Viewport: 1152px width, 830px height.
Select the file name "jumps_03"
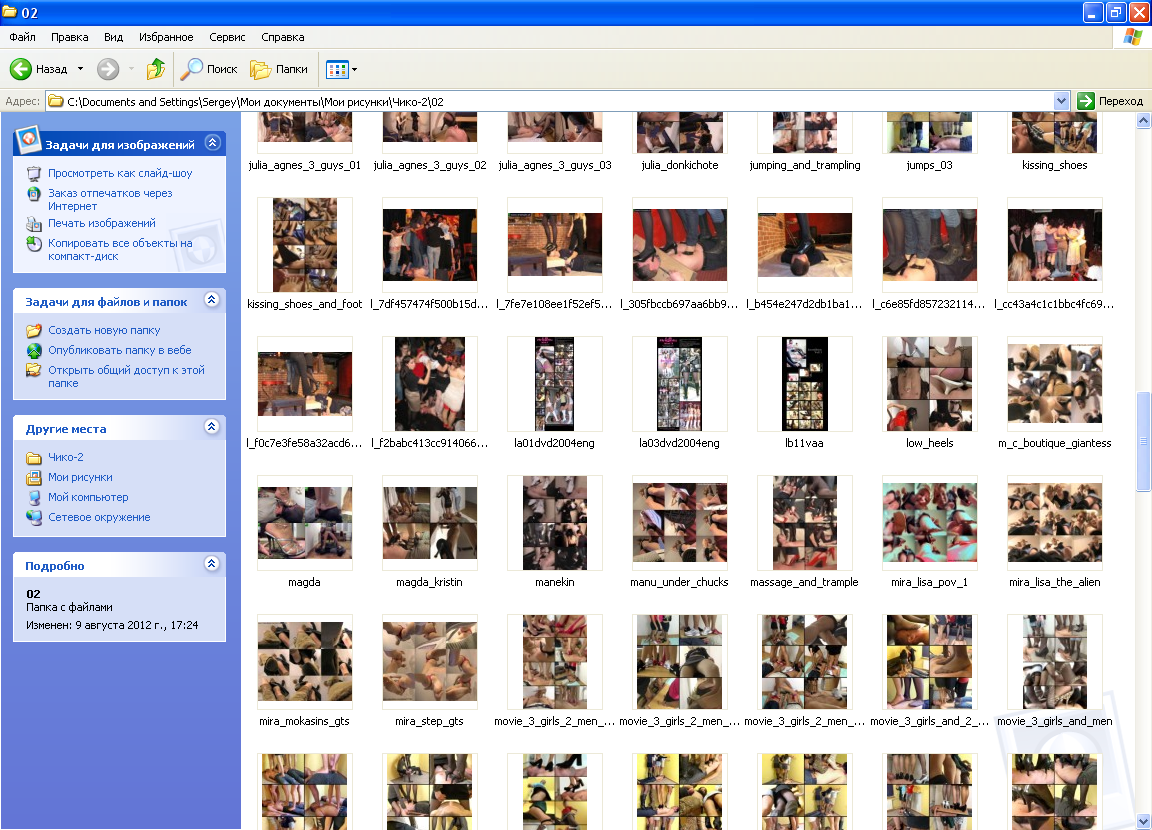pos(929,165)
